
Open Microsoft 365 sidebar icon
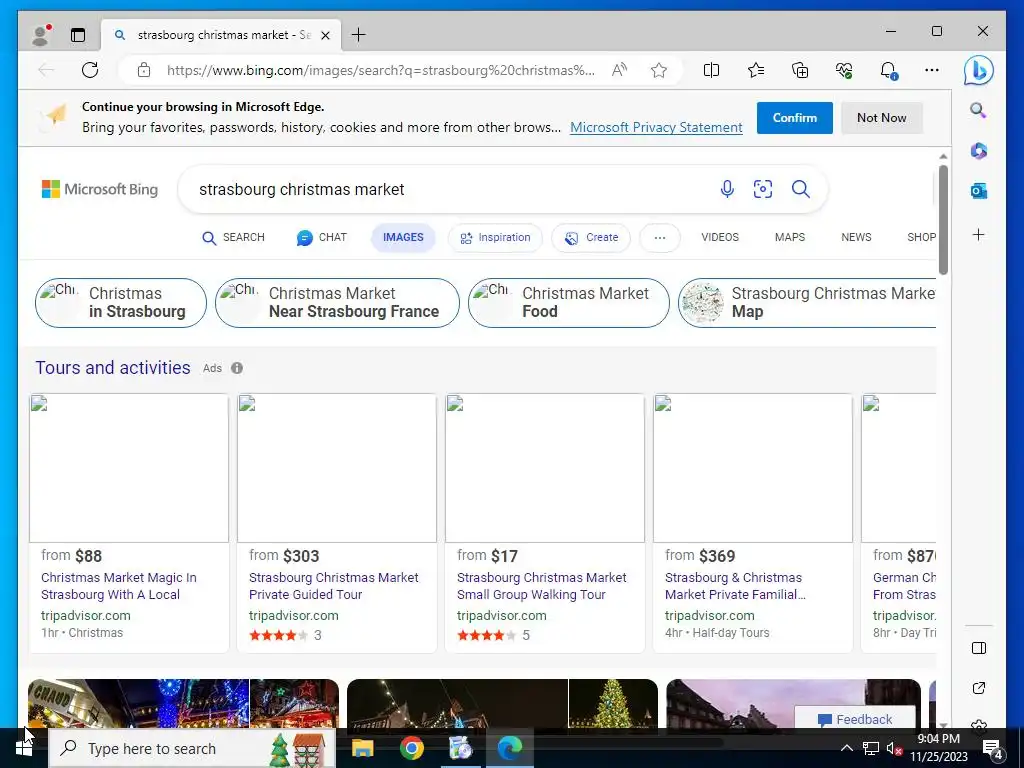978,151
